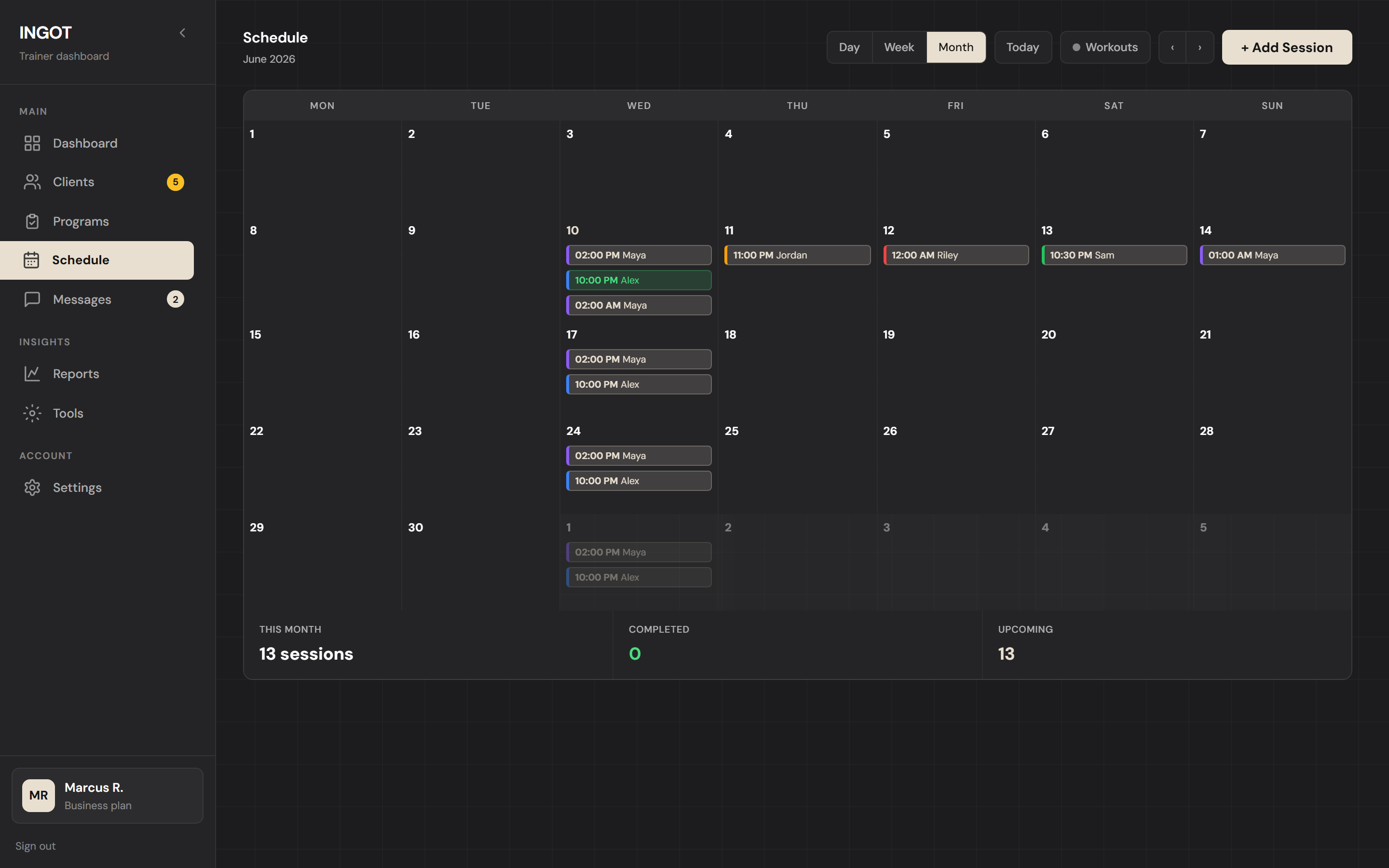This screenshot has width=1389, height=868.
Task: Click the Clients badge showing 5
Action: coord(175,182)
